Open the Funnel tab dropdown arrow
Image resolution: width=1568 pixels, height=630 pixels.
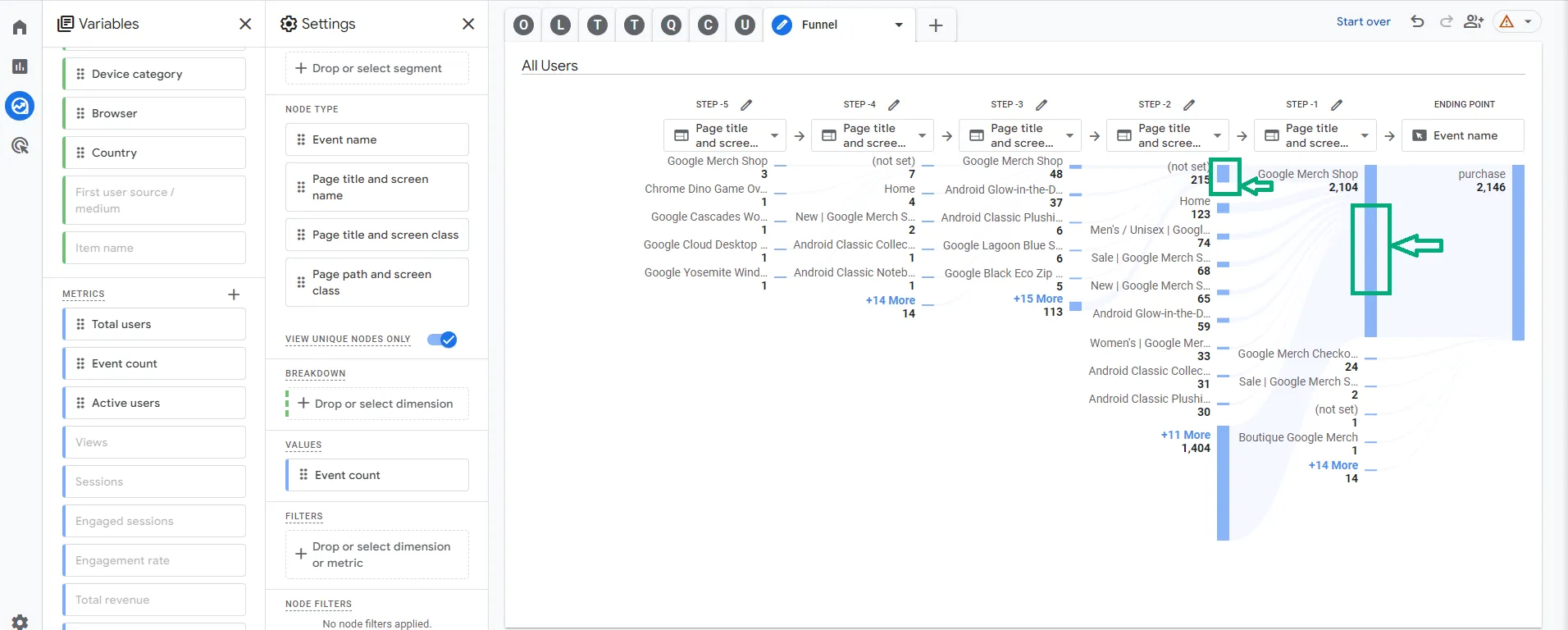click(899, 25)
